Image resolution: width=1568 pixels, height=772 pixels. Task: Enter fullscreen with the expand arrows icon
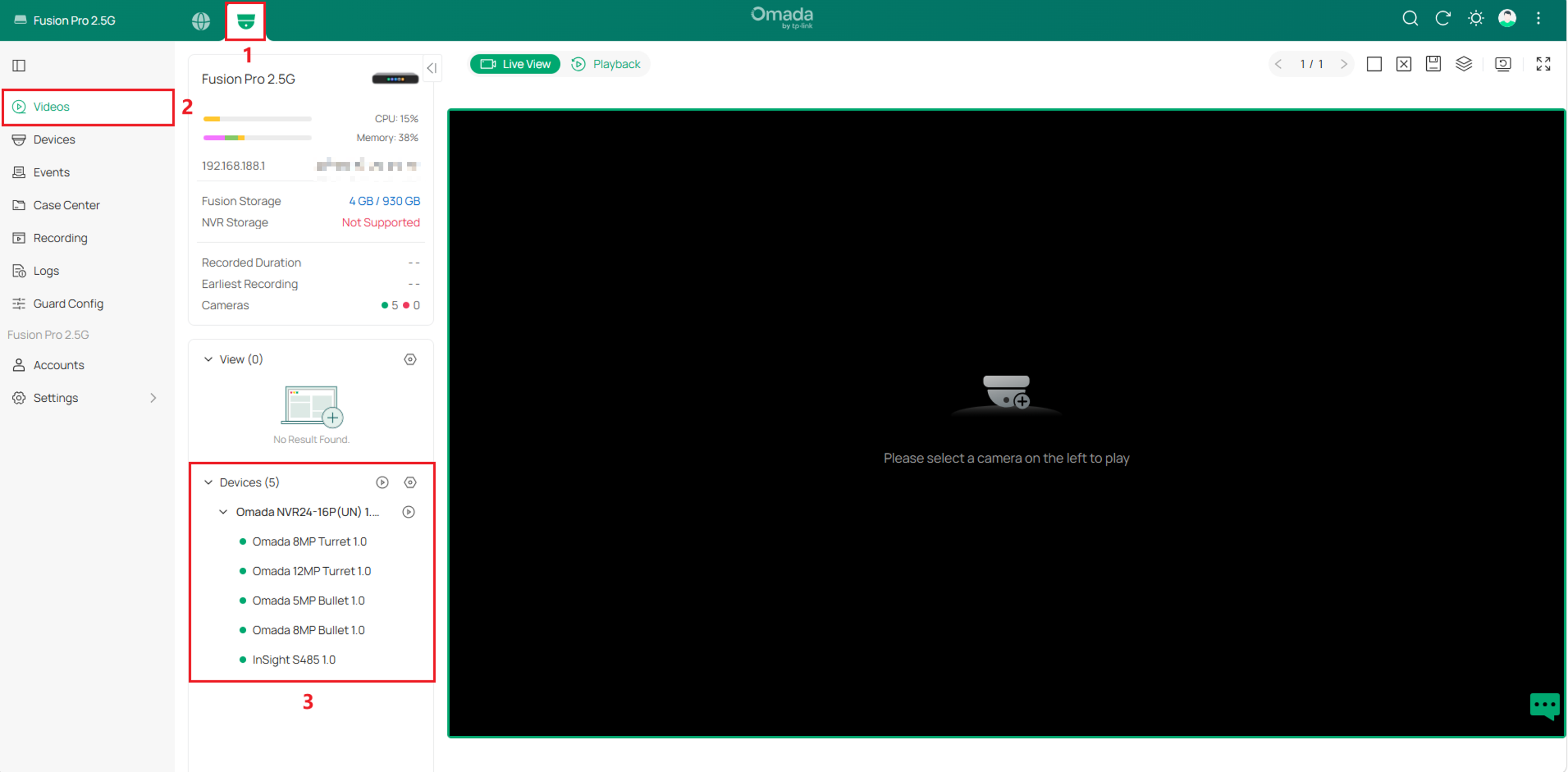click(x=1543, y=64)
